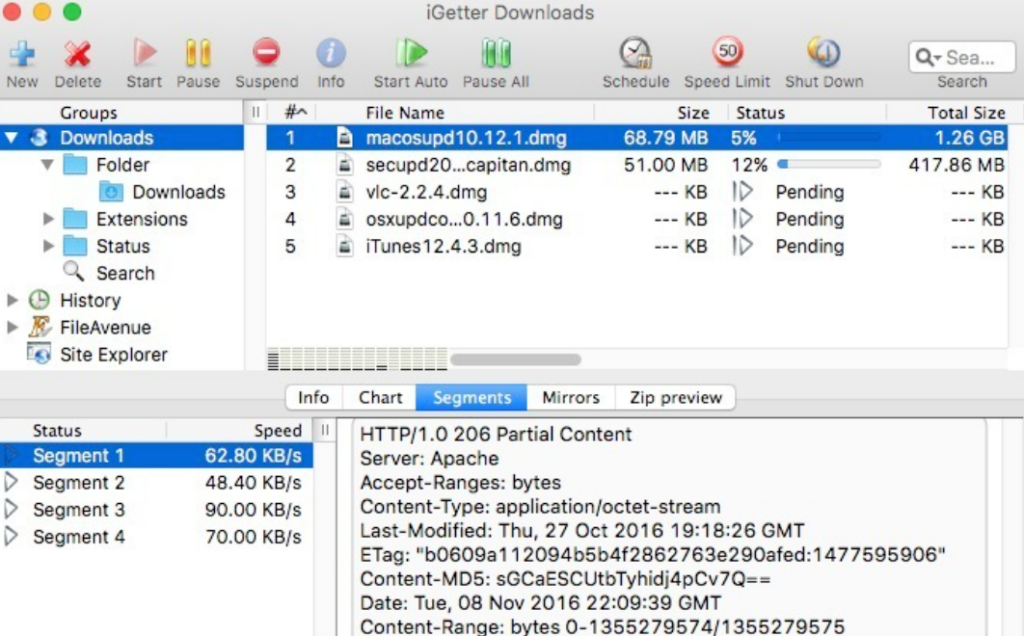Select the Segments tab

(472, 398)
